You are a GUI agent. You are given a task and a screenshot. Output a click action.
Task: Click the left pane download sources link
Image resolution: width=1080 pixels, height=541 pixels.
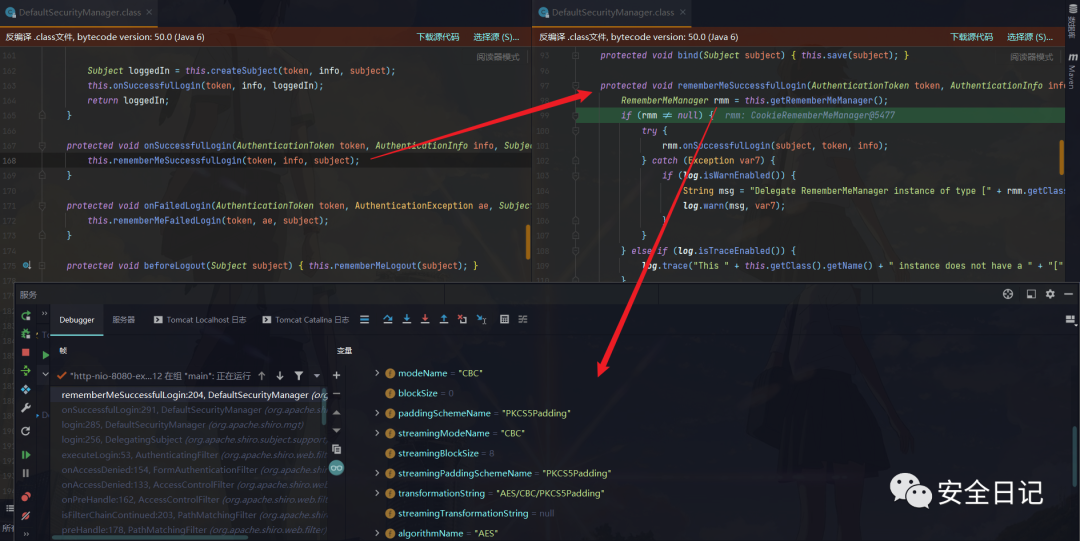tap(438, 37)
